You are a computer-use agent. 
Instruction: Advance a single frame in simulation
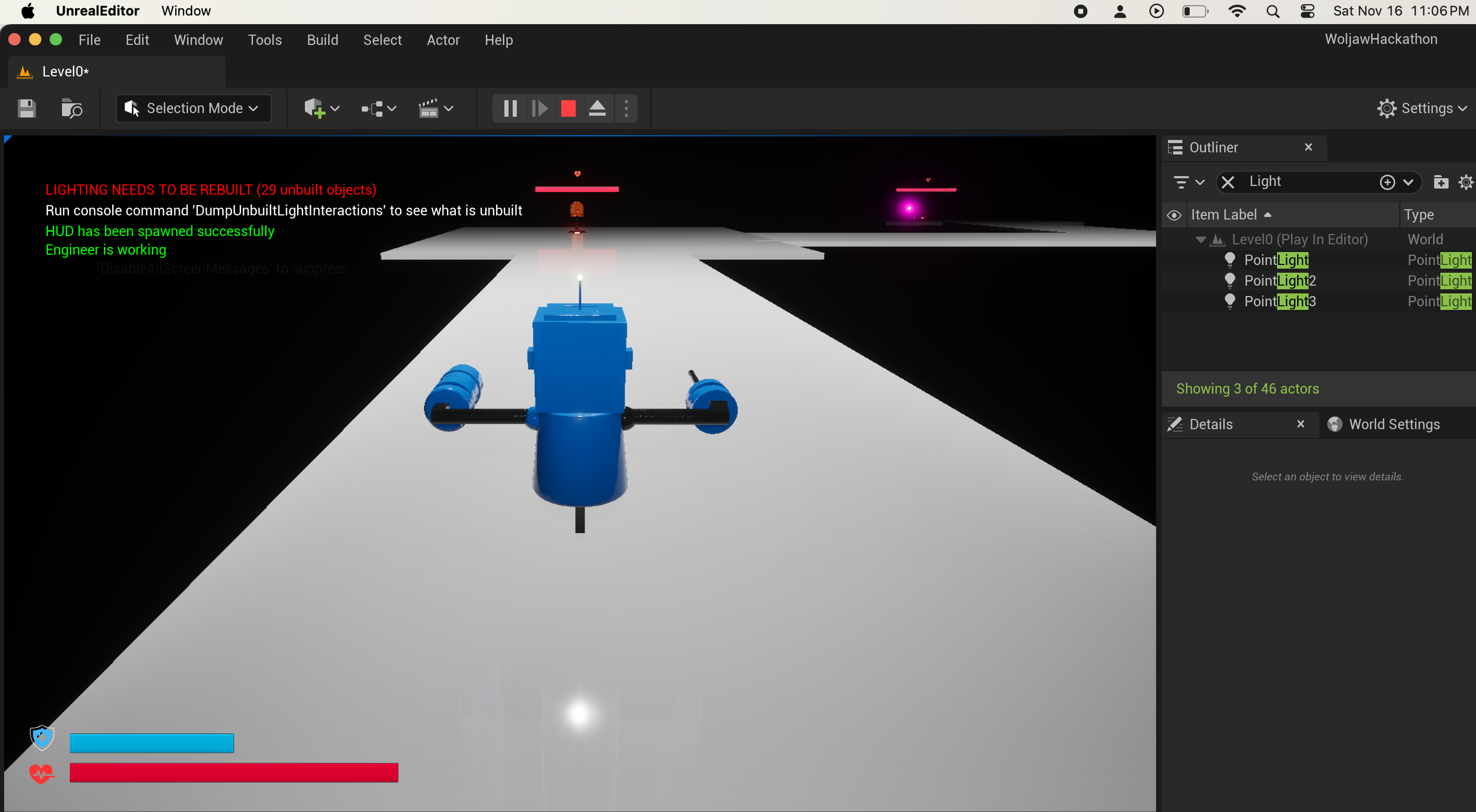pos(539,108)
